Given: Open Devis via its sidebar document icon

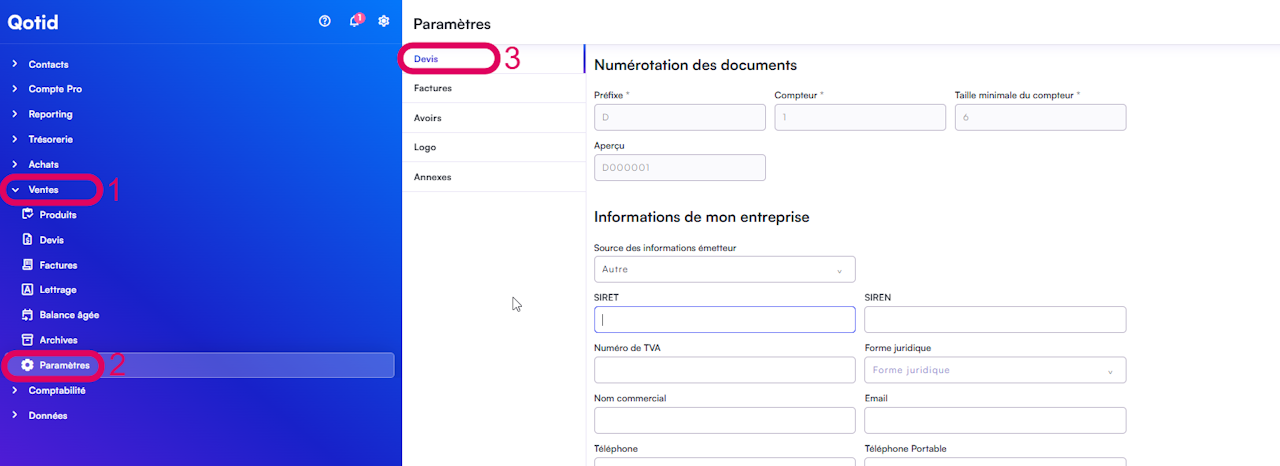Looking at the screenshot, I should click(28, 240).
